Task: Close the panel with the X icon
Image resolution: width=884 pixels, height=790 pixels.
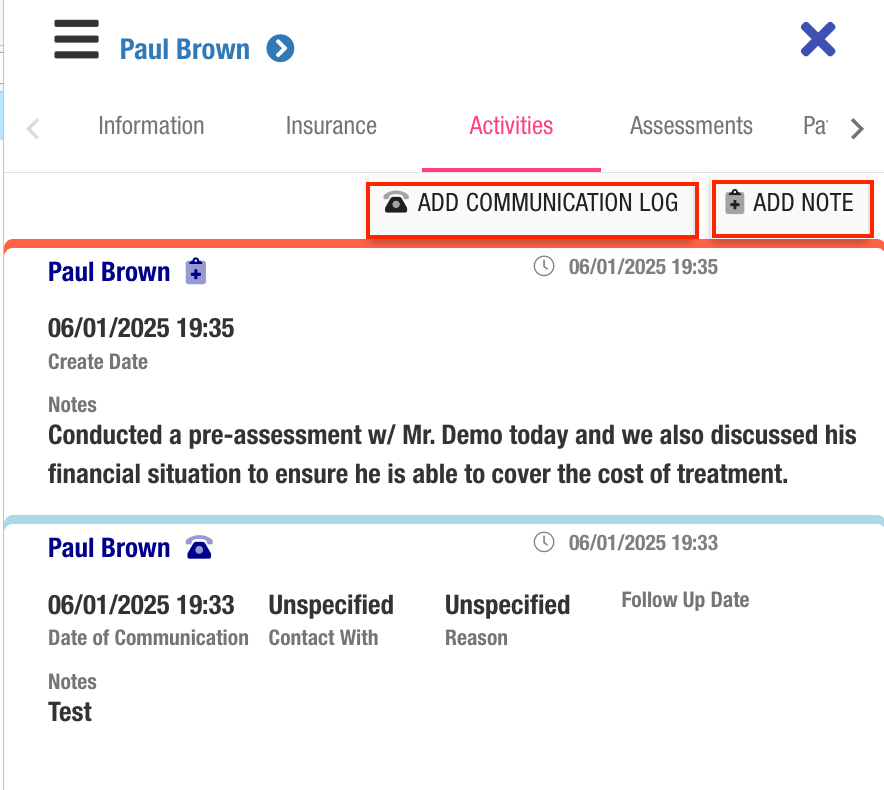Action: coord(818,40)
